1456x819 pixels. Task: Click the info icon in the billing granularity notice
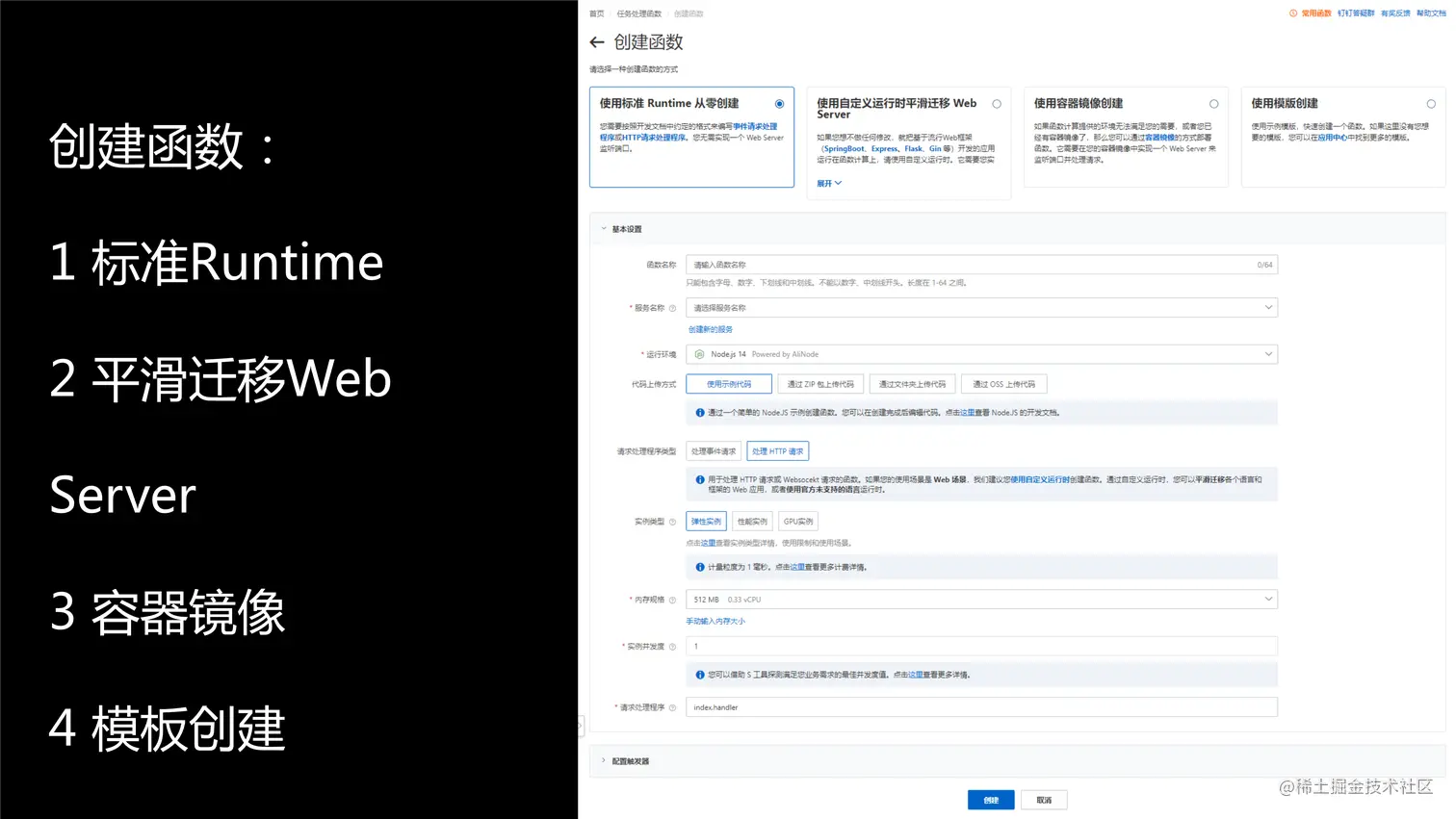point(700,567)
